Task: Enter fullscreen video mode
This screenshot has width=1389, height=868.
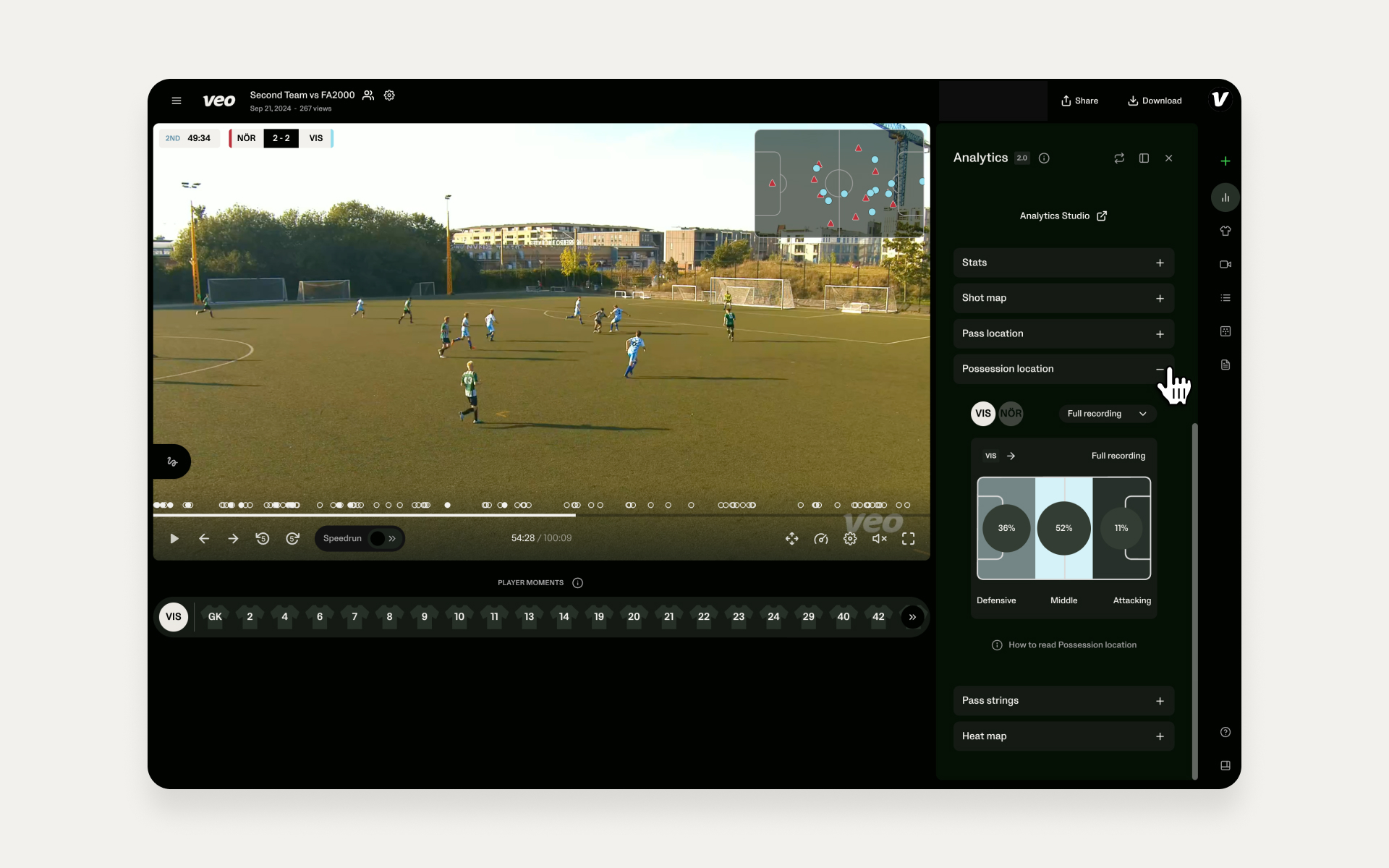Action: click(x=908, y=538)
